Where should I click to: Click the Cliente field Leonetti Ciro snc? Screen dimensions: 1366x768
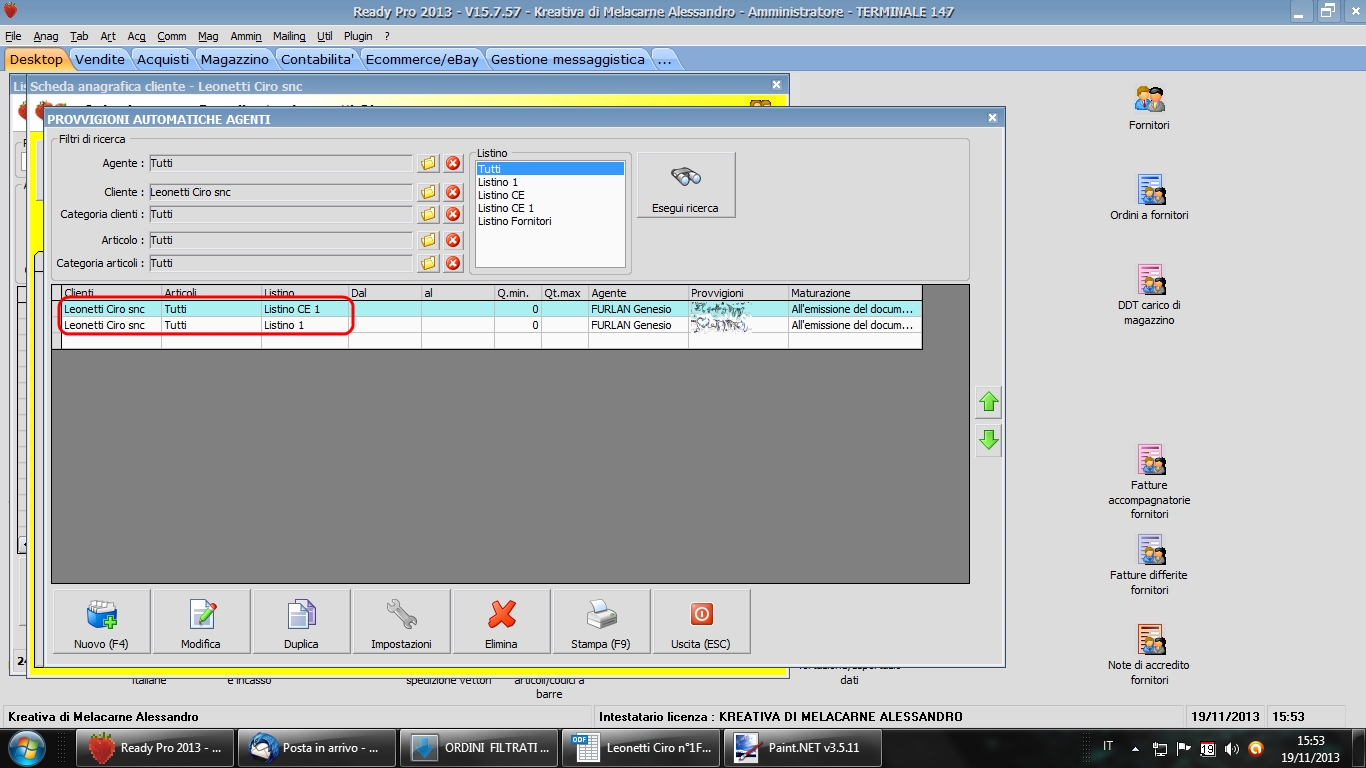click(280, 192)
